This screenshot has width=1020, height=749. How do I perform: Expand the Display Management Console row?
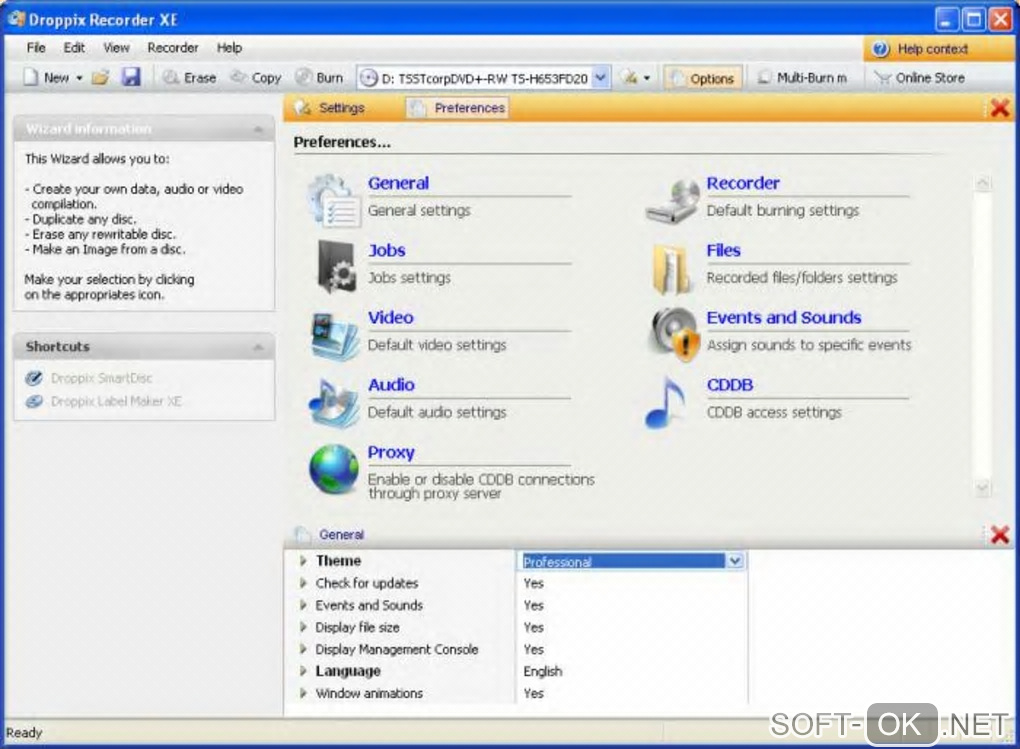(x=302, y=649)
